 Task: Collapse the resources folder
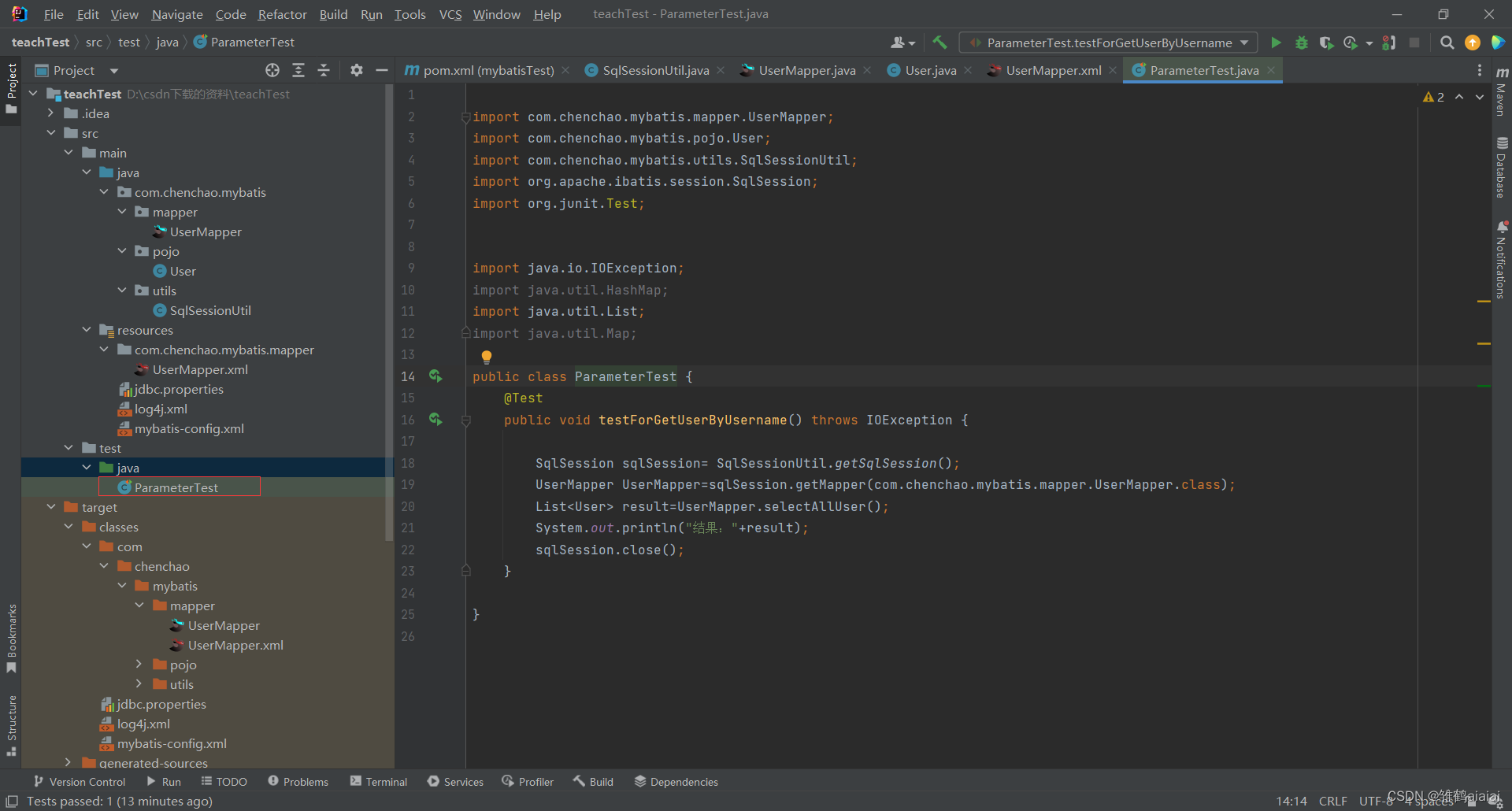coord(87,330)
